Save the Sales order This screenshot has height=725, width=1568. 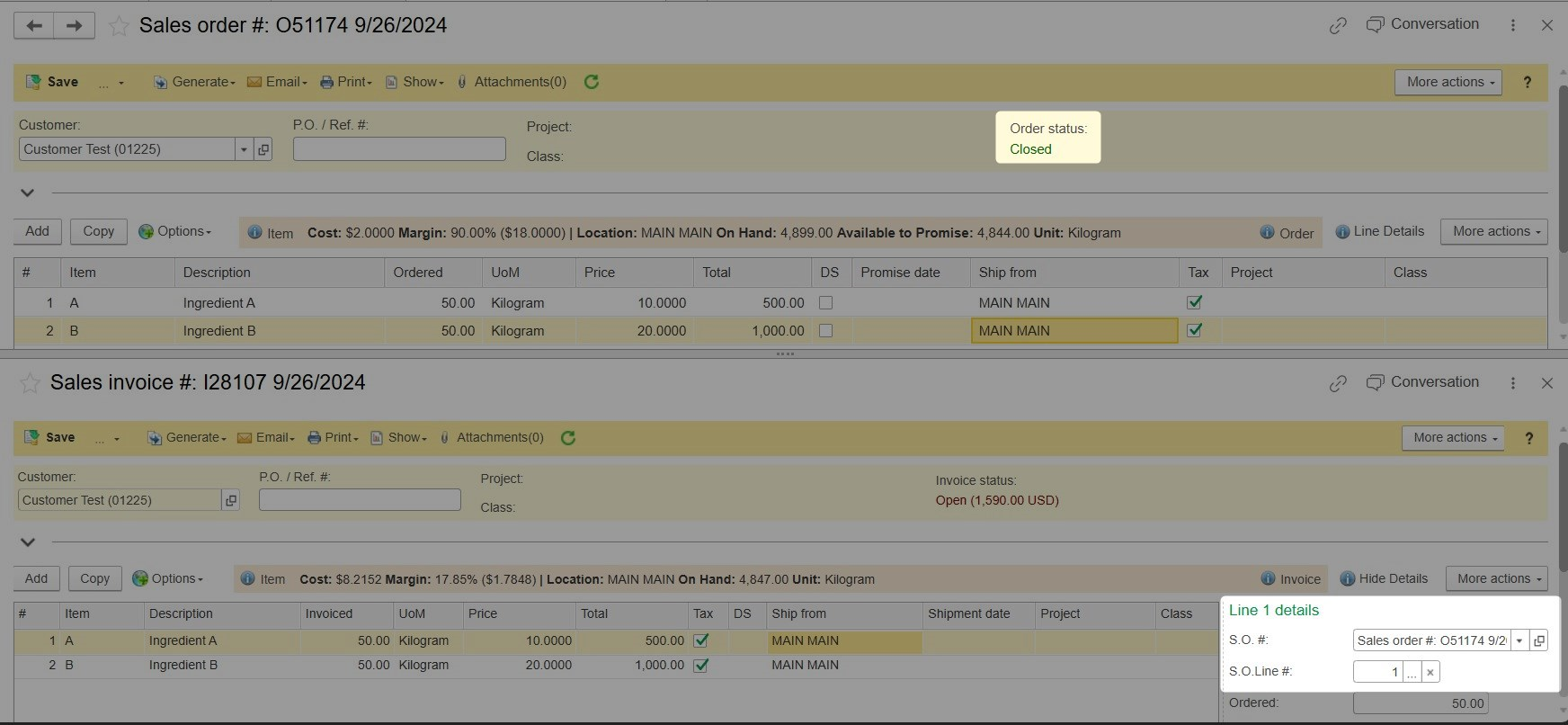click(52, 82)
